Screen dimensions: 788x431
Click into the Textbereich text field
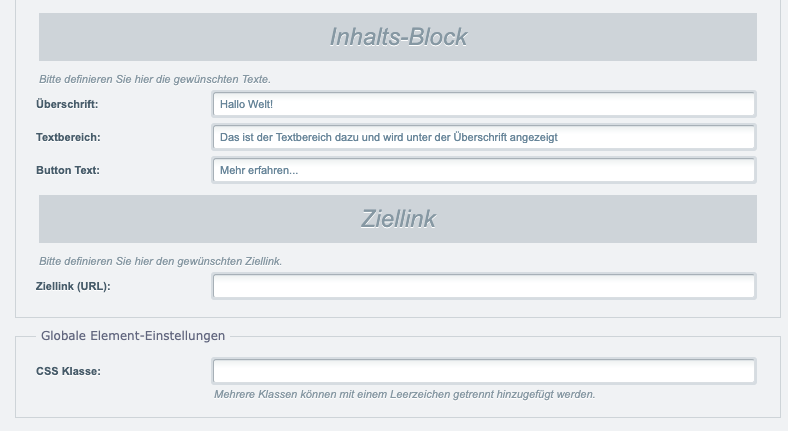483,138
